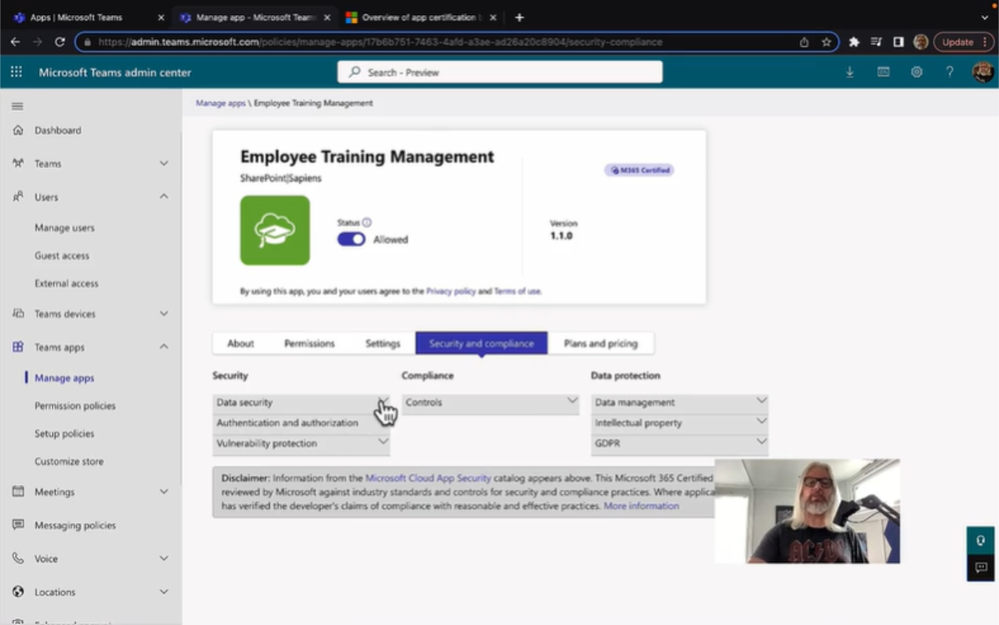
Task: Switch to the Settings tab
Action: (383, 343)
